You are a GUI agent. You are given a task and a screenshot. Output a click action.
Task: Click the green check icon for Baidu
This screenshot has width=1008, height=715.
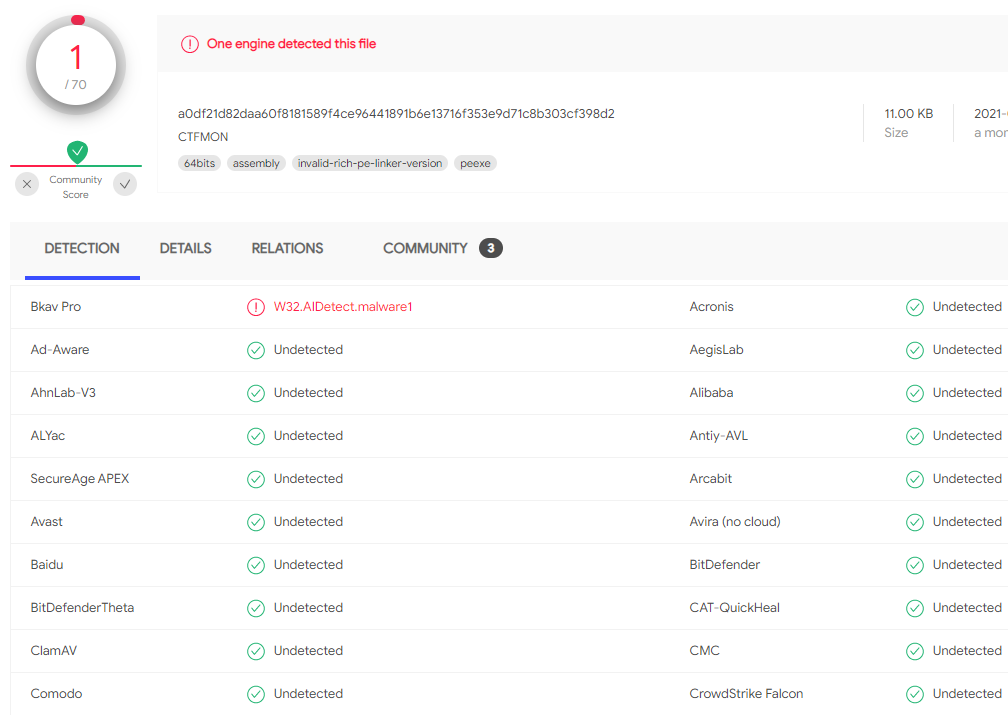pos(256,565)
